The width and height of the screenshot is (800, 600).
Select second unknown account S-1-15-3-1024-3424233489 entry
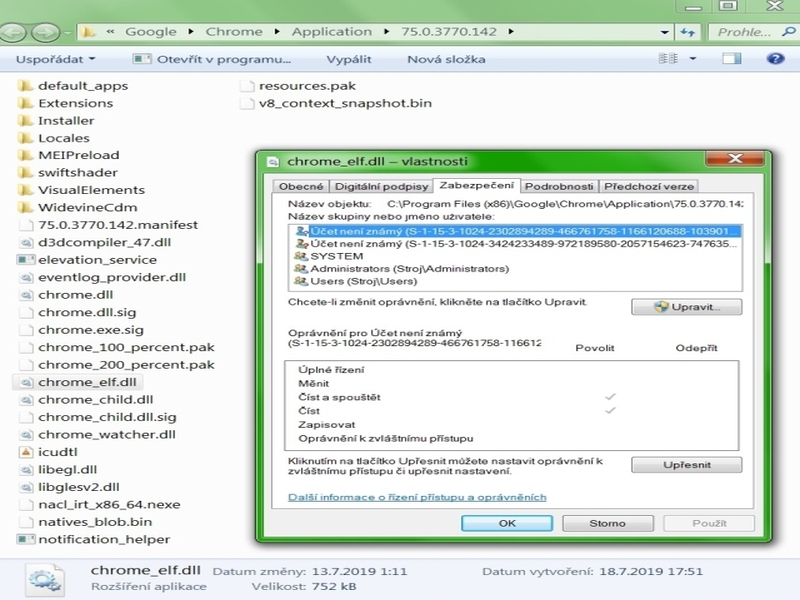(x=516, y=244)
